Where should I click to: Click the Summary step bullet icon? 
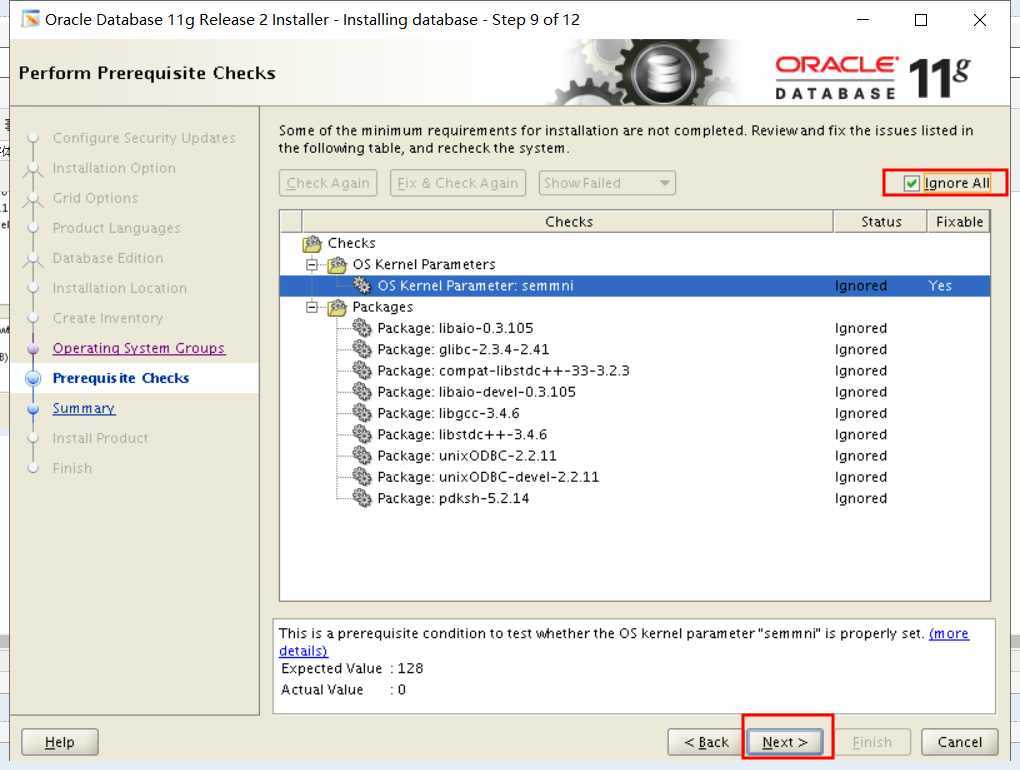coord(33,409)
